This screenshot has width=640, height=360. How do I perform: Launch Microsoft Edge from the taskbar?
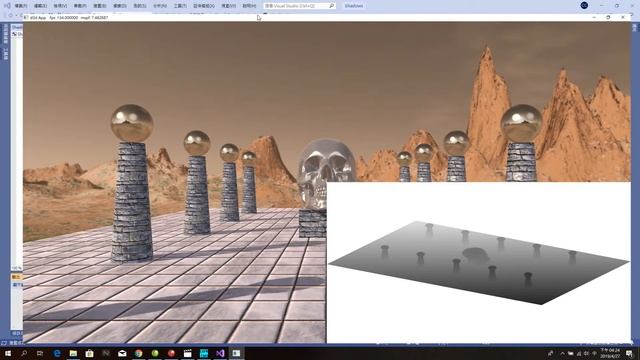point(57,353)
